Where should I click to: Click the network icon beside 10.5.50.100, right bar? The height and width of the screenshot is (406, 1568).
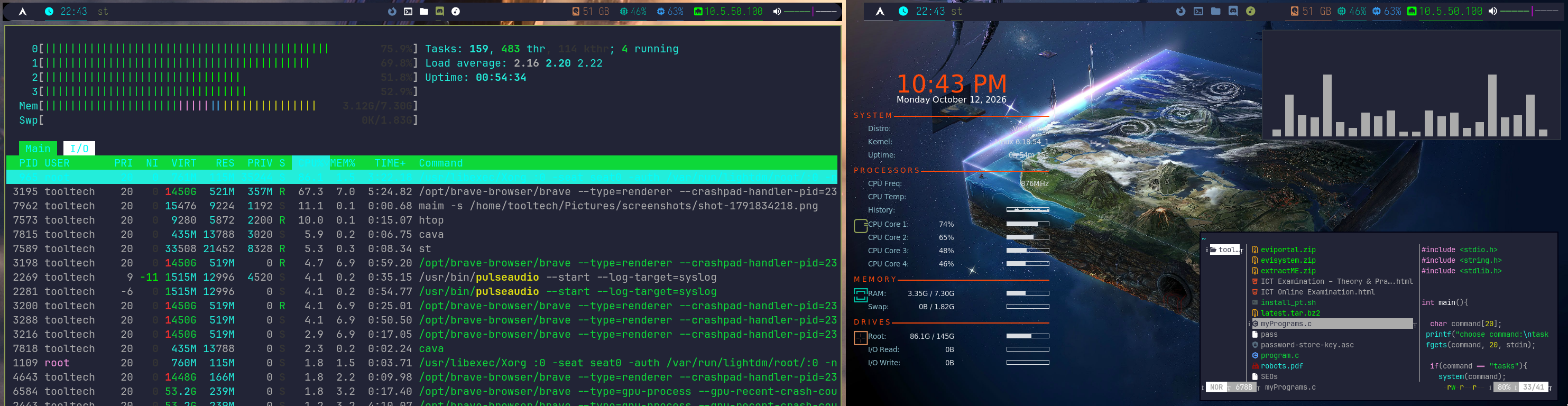pos(1412,12)
